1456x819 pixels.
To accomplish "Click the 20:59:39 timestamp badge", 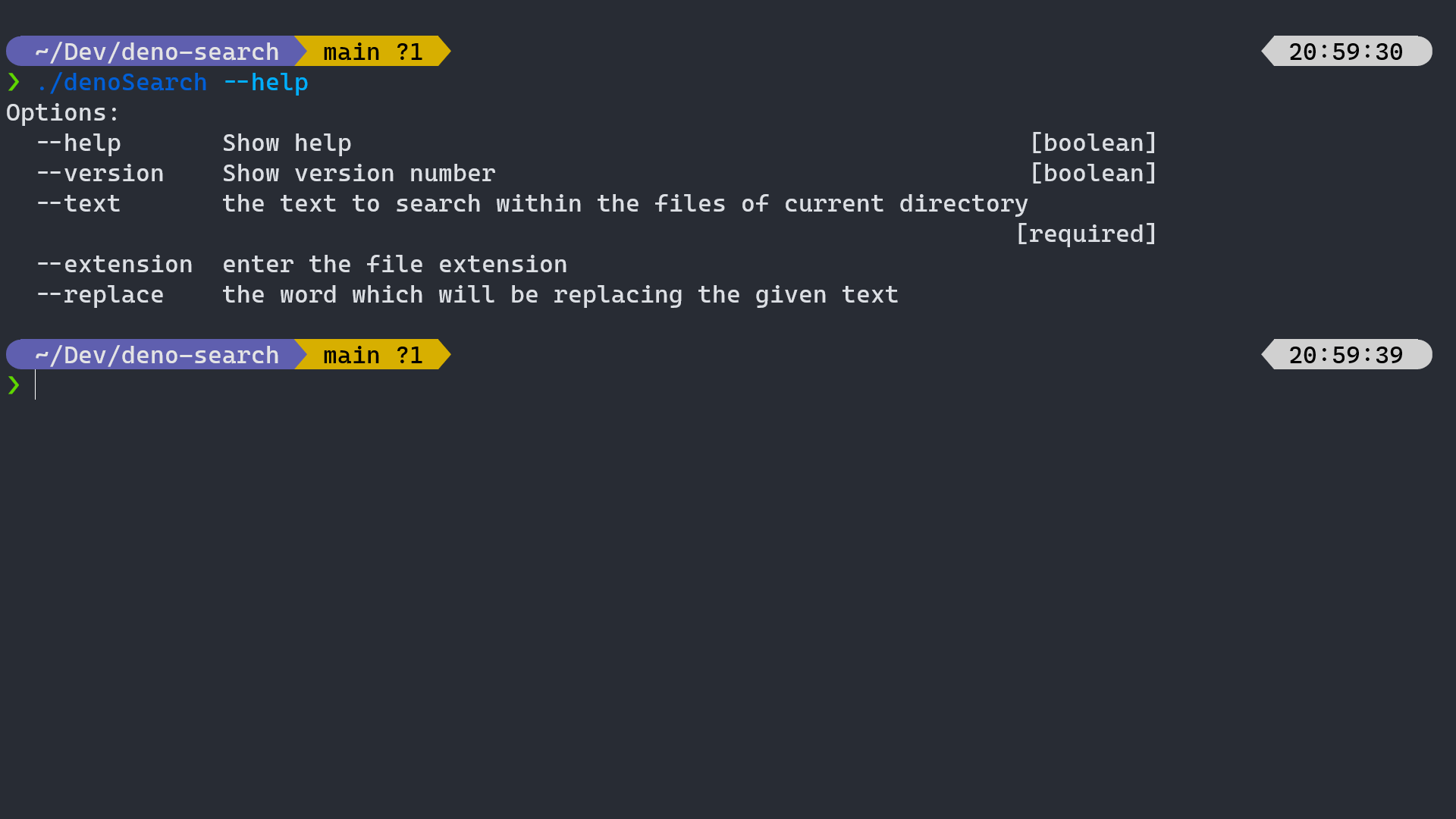I will coord(1346,355).
